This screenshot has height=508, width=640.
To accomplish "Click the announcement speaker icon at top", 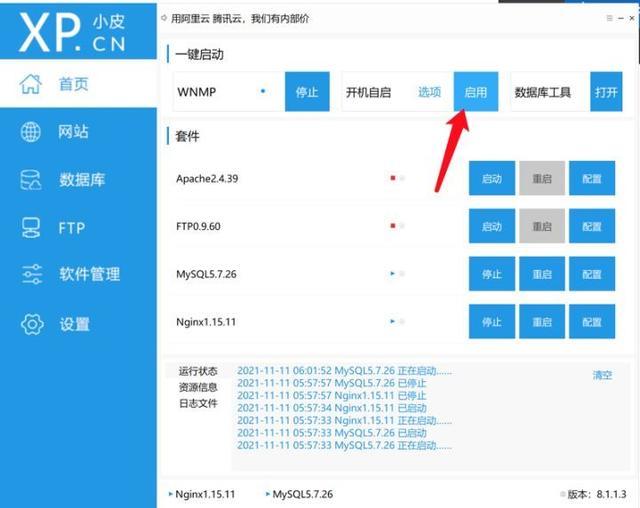I will (164, 18).
